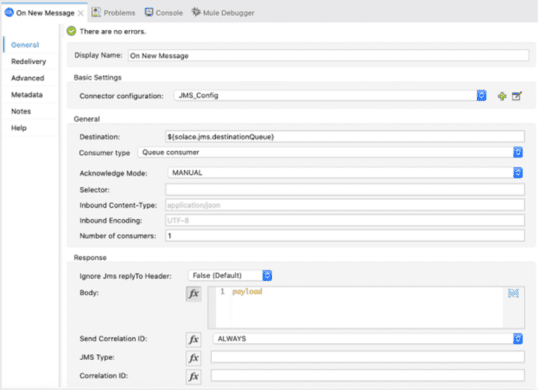This screenshot has width=539, height=390.
Task: Click the JMS Type input field
Action: click(x=367, y=357)
